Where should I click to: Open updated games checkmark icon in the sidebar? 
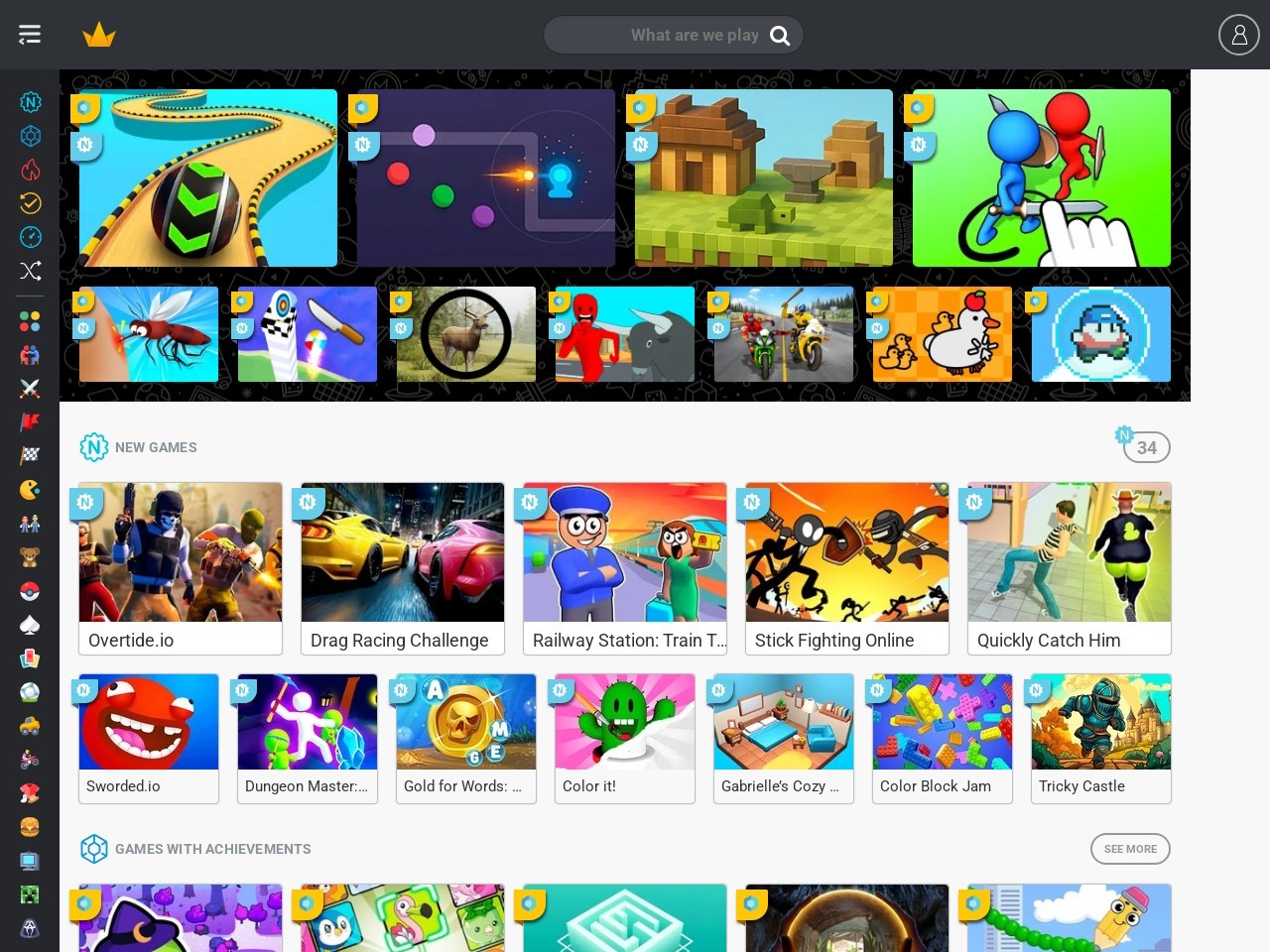pyautogui.click(x=31, y=203)
